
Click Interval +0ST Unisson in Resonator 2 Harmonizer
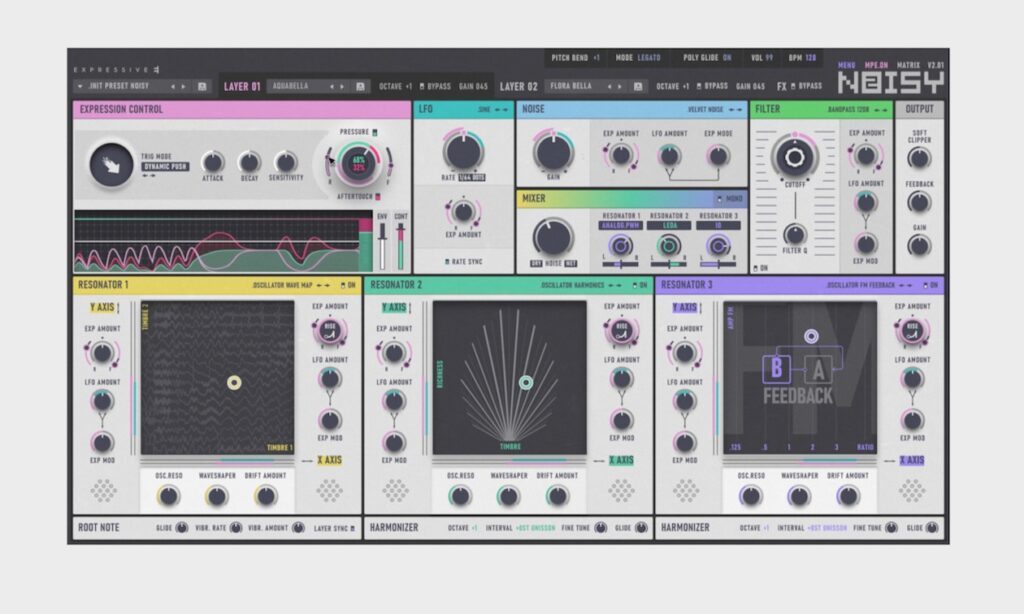520,528
